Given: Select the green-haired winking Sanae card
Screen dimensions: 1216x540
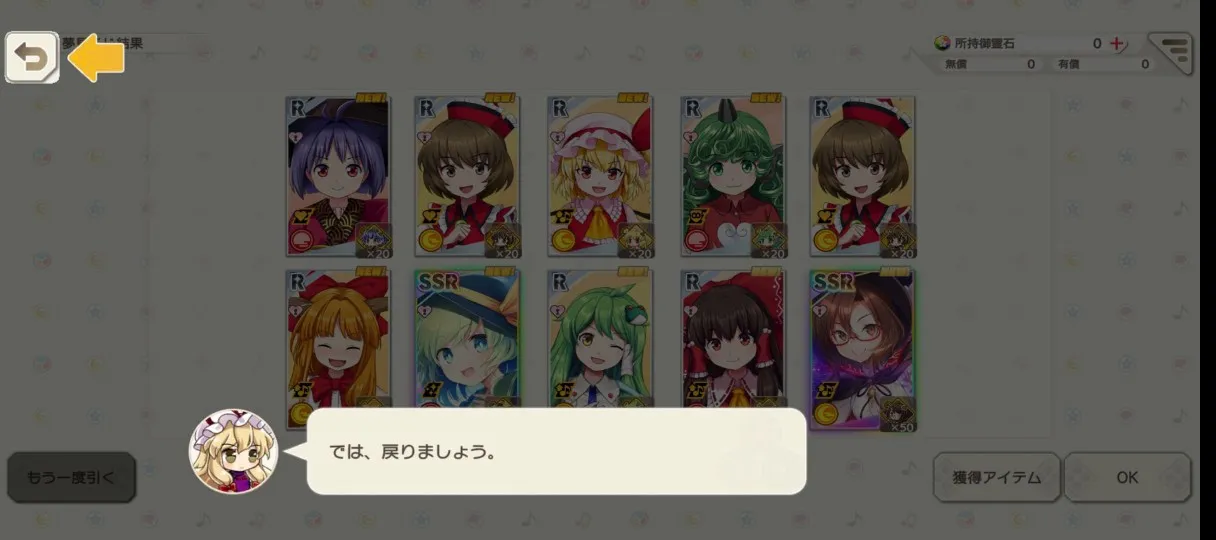Looking at the screenshot, I should point(601,339).
